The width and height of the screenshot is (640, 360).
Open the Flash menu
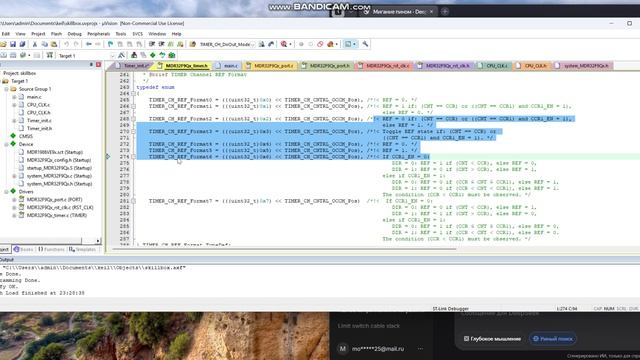56,34
